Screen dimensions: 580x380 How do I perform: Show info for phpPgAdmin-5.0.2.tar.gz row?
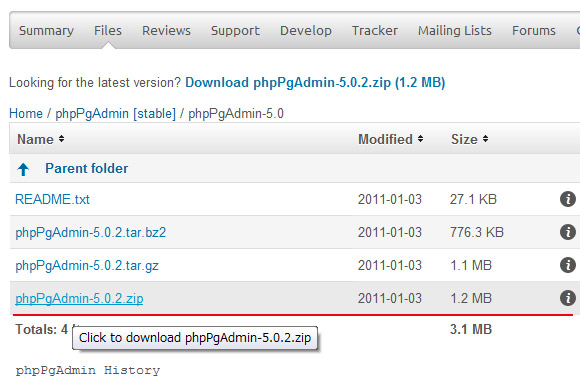coord(567,265)
